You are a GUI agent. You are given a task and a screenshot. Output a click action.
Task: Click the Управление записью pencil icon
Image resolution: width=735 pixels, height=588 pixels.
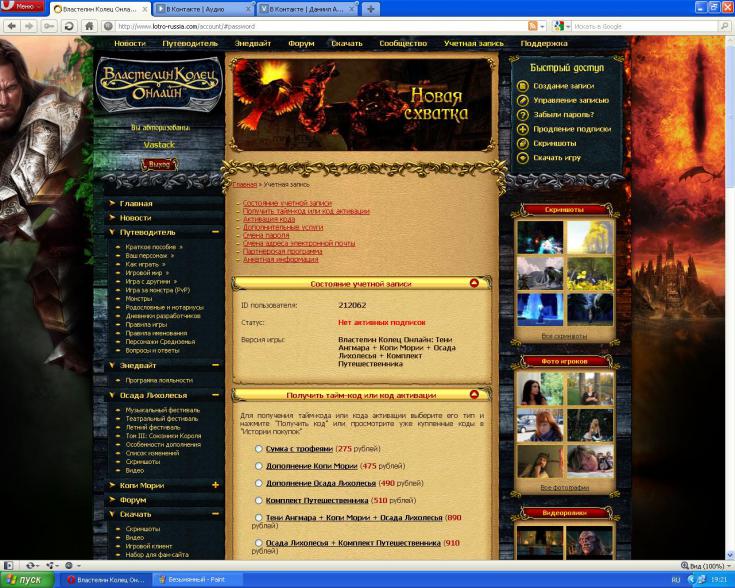tap(522, 100)
